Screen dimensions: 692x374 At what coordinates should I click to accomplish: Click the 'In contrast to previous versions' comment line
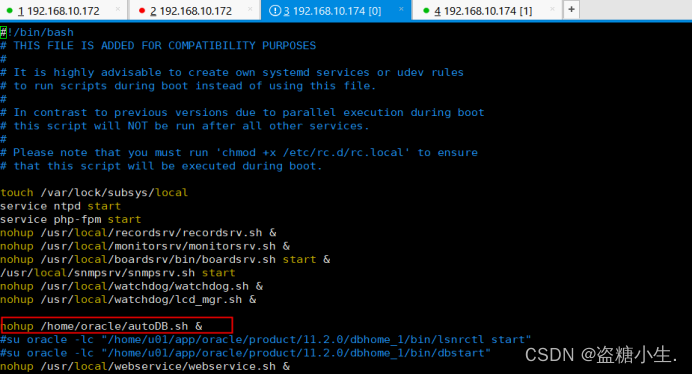pos(242,112)
